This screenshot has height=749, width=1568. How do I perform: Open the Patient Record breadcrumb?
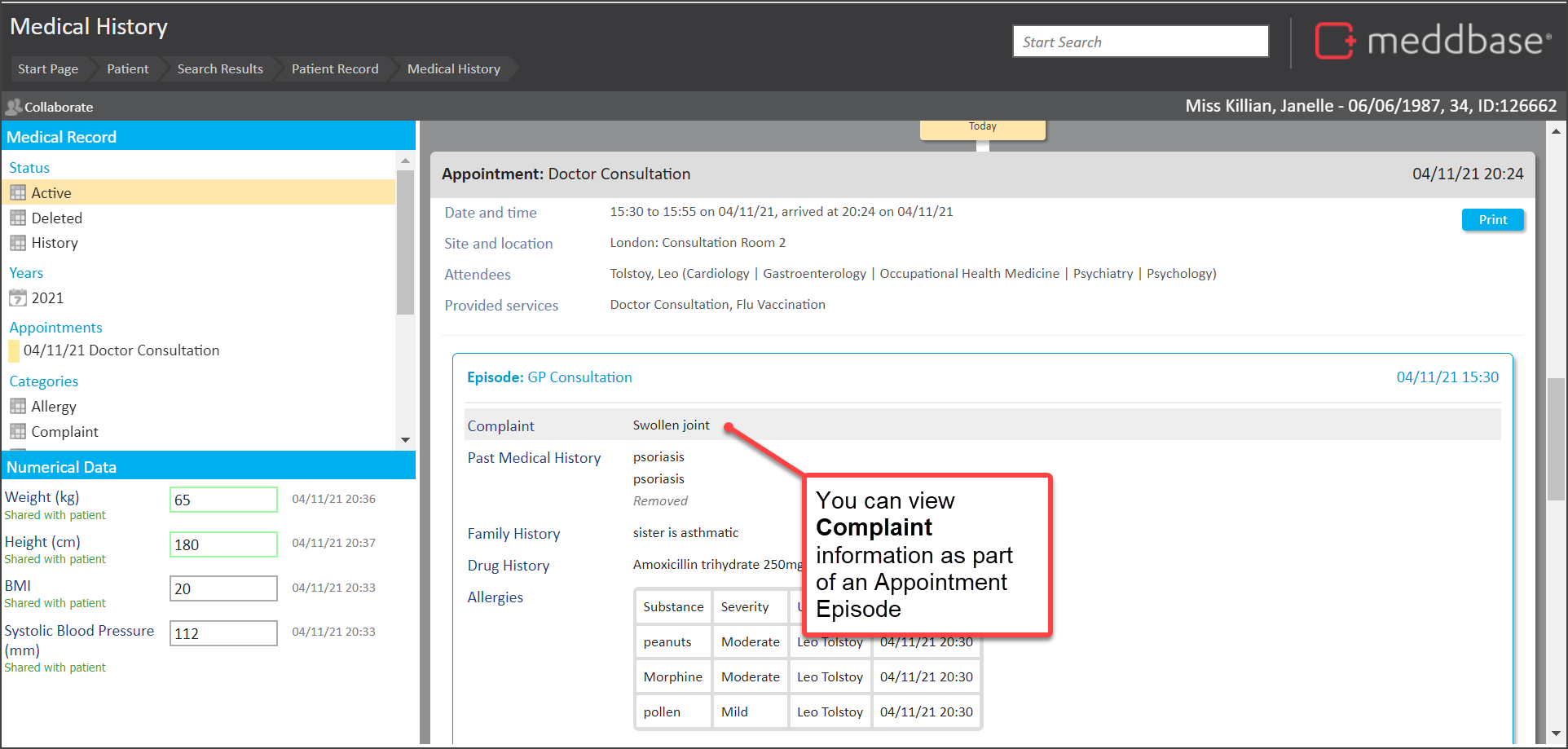coord(335,69)
